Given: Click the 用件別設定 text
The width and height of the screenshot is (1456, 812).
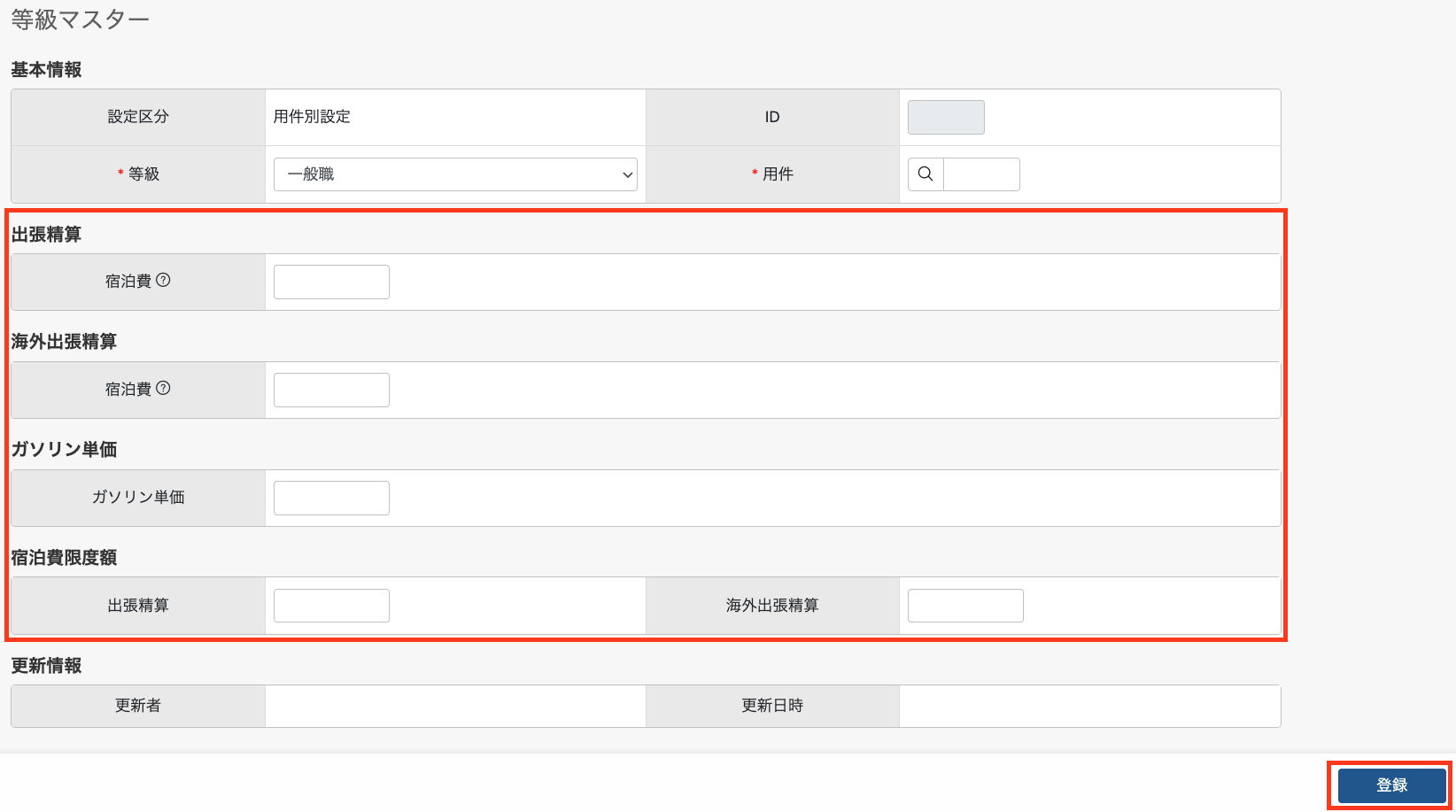Looking at the screenshot, I should (x=312, y=117).
